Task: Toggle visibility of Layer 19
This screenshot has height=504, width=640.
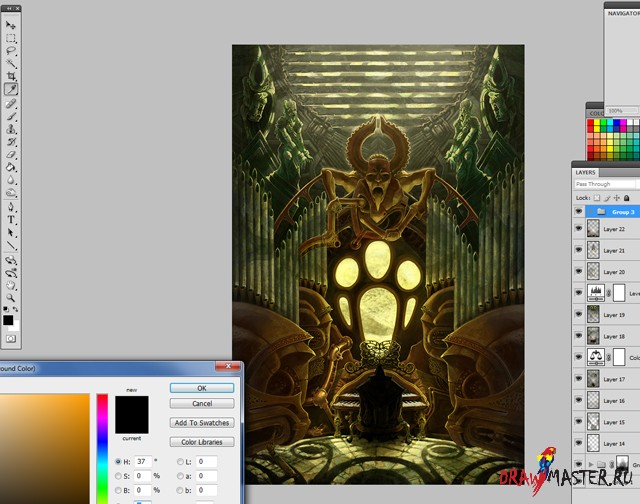Action: 578,314
